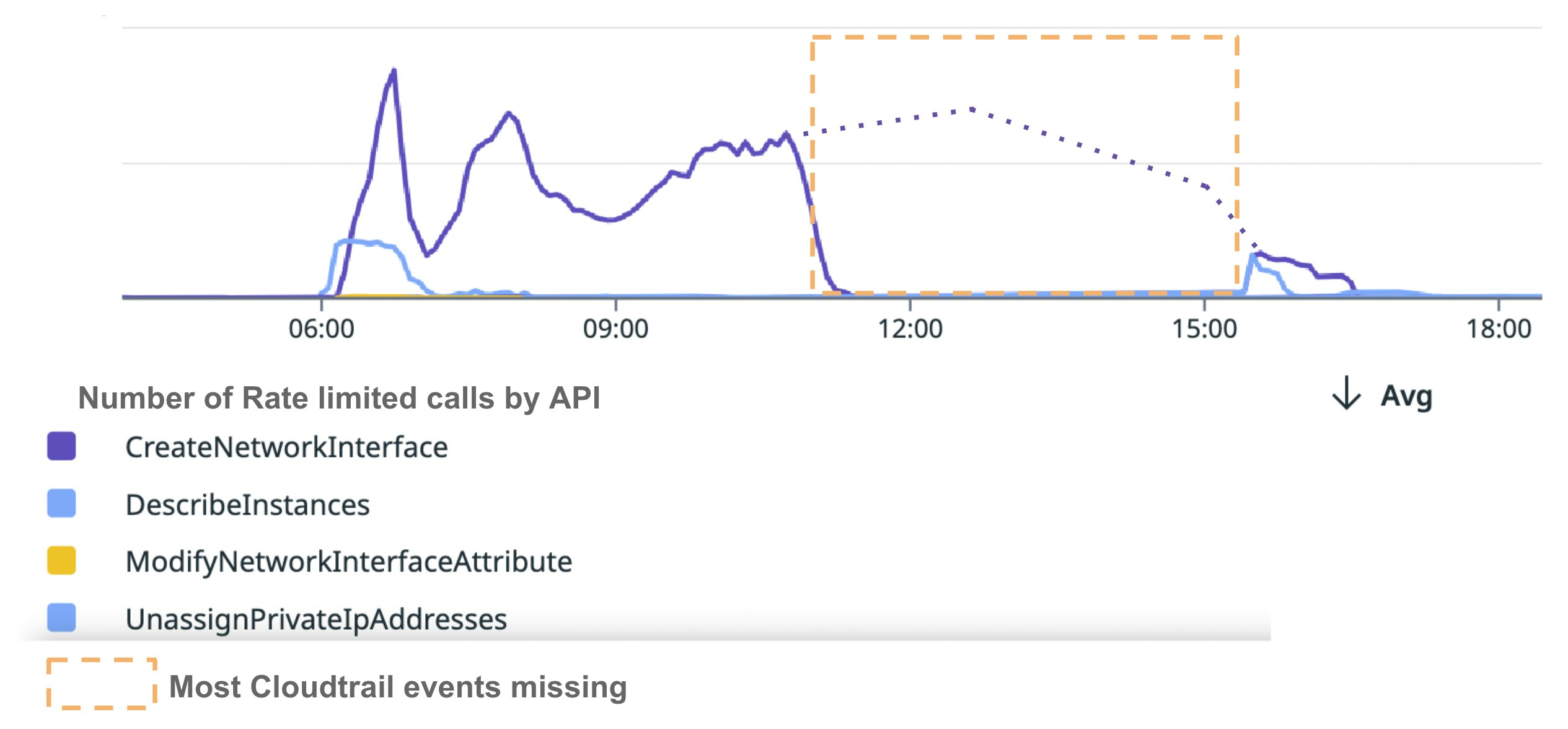This screenshot has width=1568, height=729.
Task: Toggle the ModifyNetworkInterfaceAttribute series label
Action: pyautogui.click(x=348, y=562)
